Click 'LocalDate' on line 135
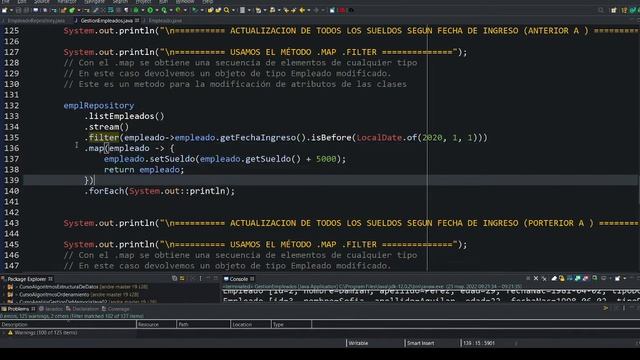This screenshot has width=640, height=360. pos(379,138)
